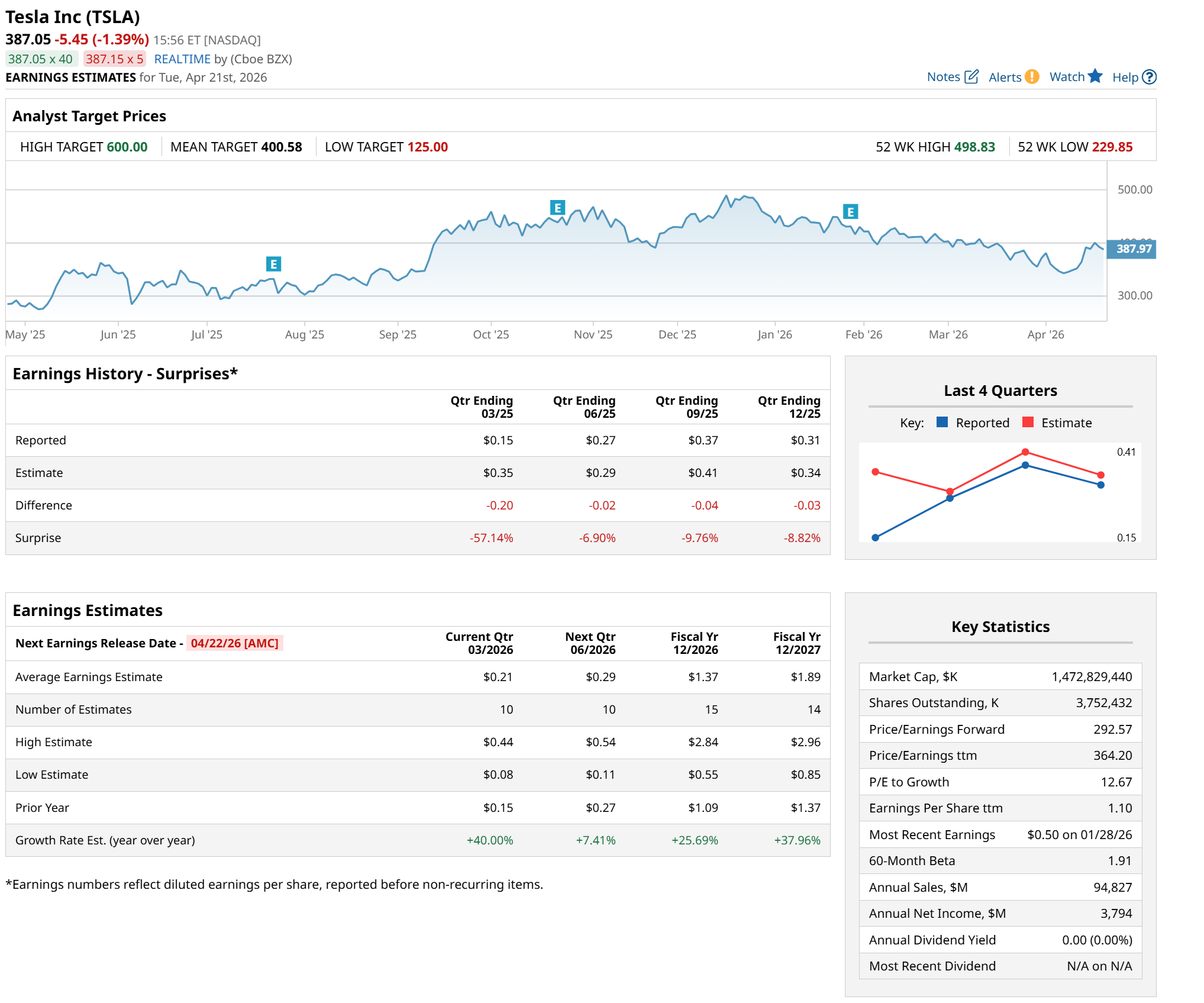
Task: Click the last blue Reported chart point
Action: pyautogui.click(x=1100, y=485)
